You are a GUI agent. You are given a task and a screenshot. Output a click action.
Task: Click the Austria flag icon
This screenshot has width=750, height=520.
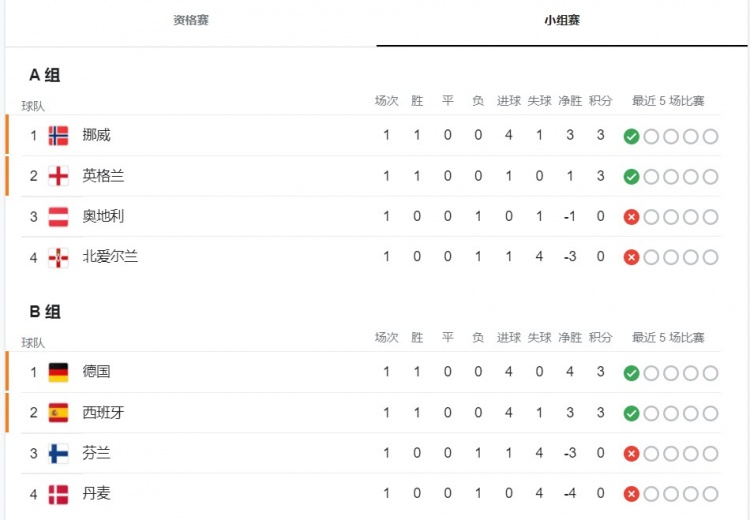pyautogui.click(x=58, y=217)
